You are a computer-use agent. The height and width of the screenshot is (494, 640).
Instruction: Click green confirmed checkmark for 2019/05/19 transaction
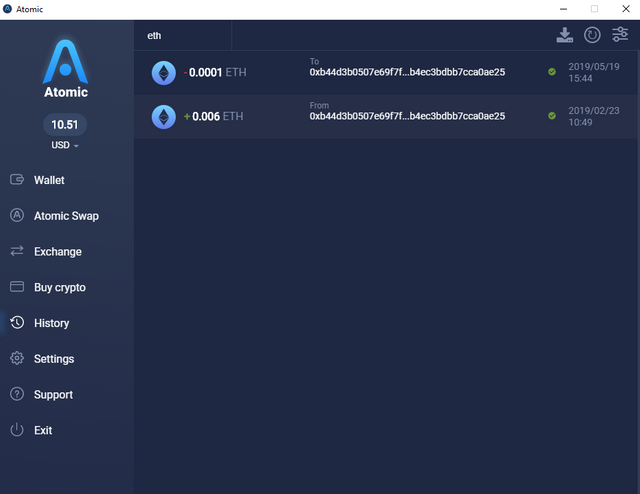tap(552, 72)
